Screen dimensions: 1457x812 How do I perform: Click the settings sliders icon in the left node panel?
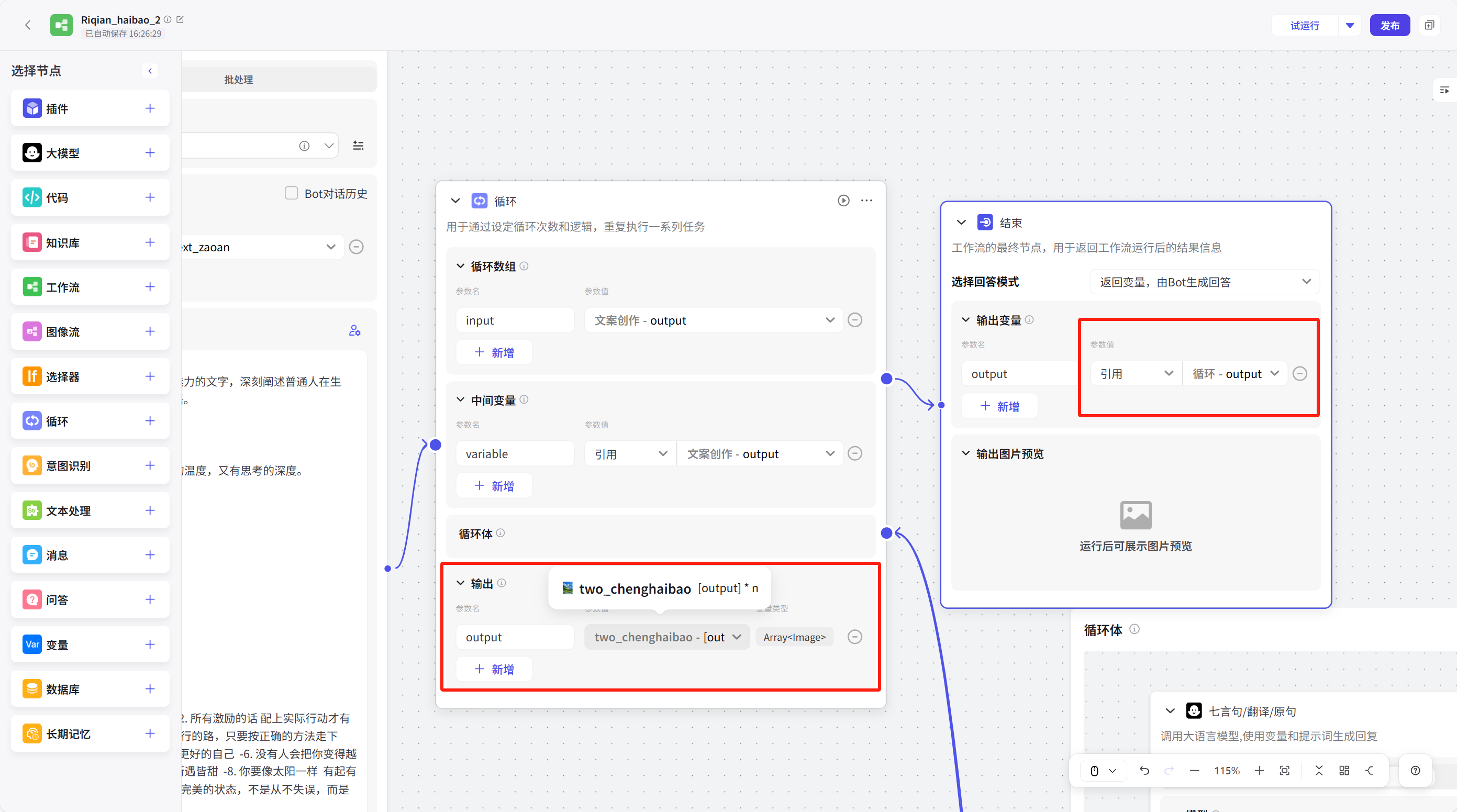coord(358,146)
